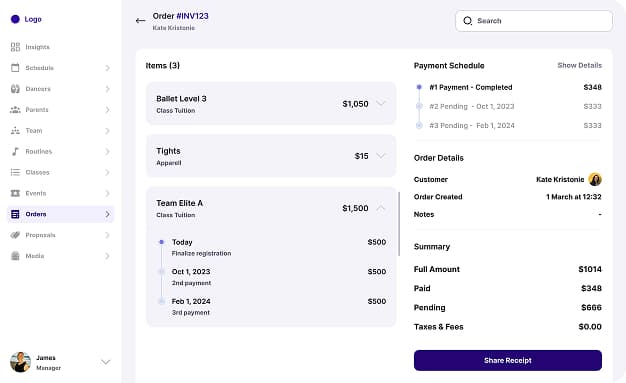Open the Proposals sidebar icon
Viewport: 626px width, 383px height.
[15, 235]
